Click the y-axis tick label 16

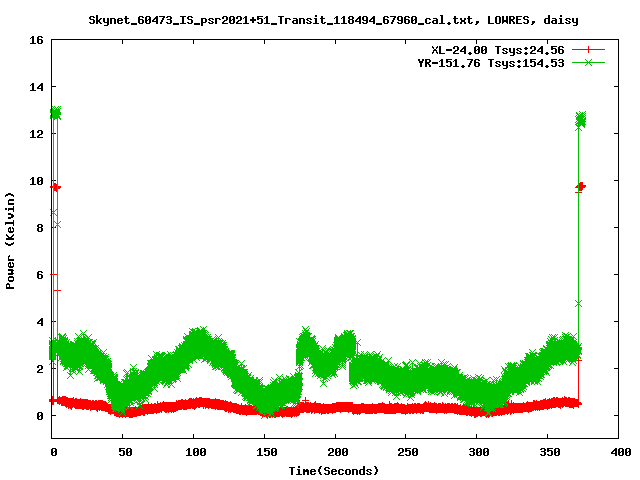36,40
